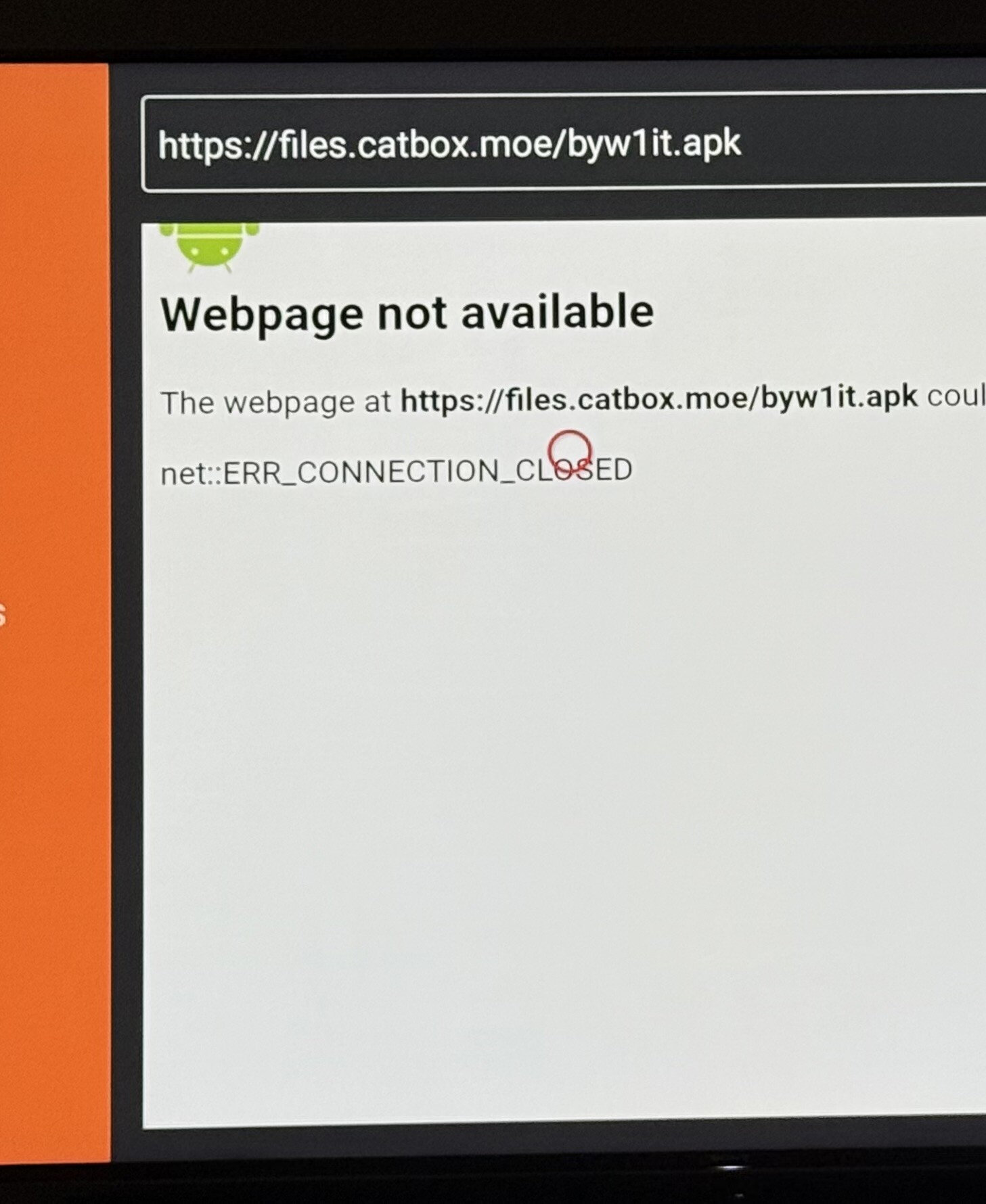Click the "The webpage at" text
Image resolution: width=986 pixels, height=1204 pixels.
click(x=275, y=403)
